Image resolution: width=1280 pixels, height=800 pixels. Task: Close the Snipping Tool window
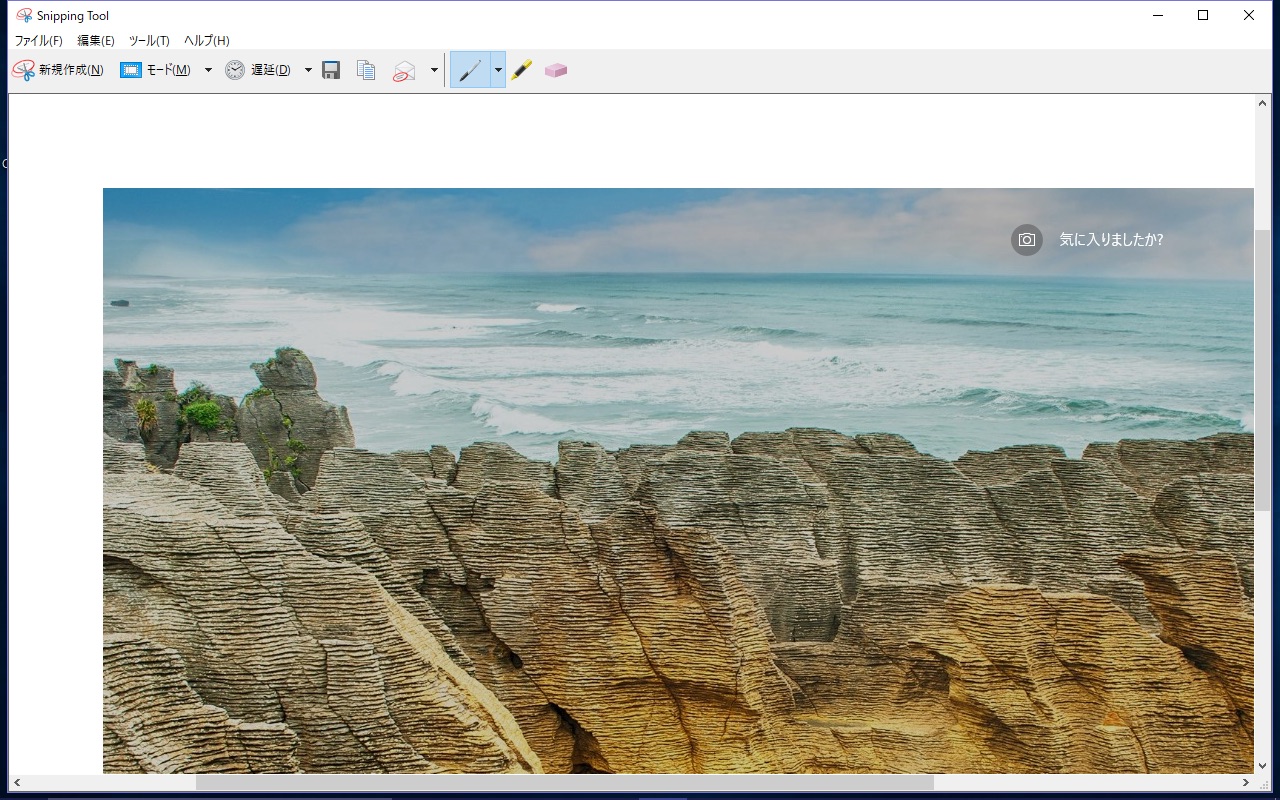tap(1249, 16)
